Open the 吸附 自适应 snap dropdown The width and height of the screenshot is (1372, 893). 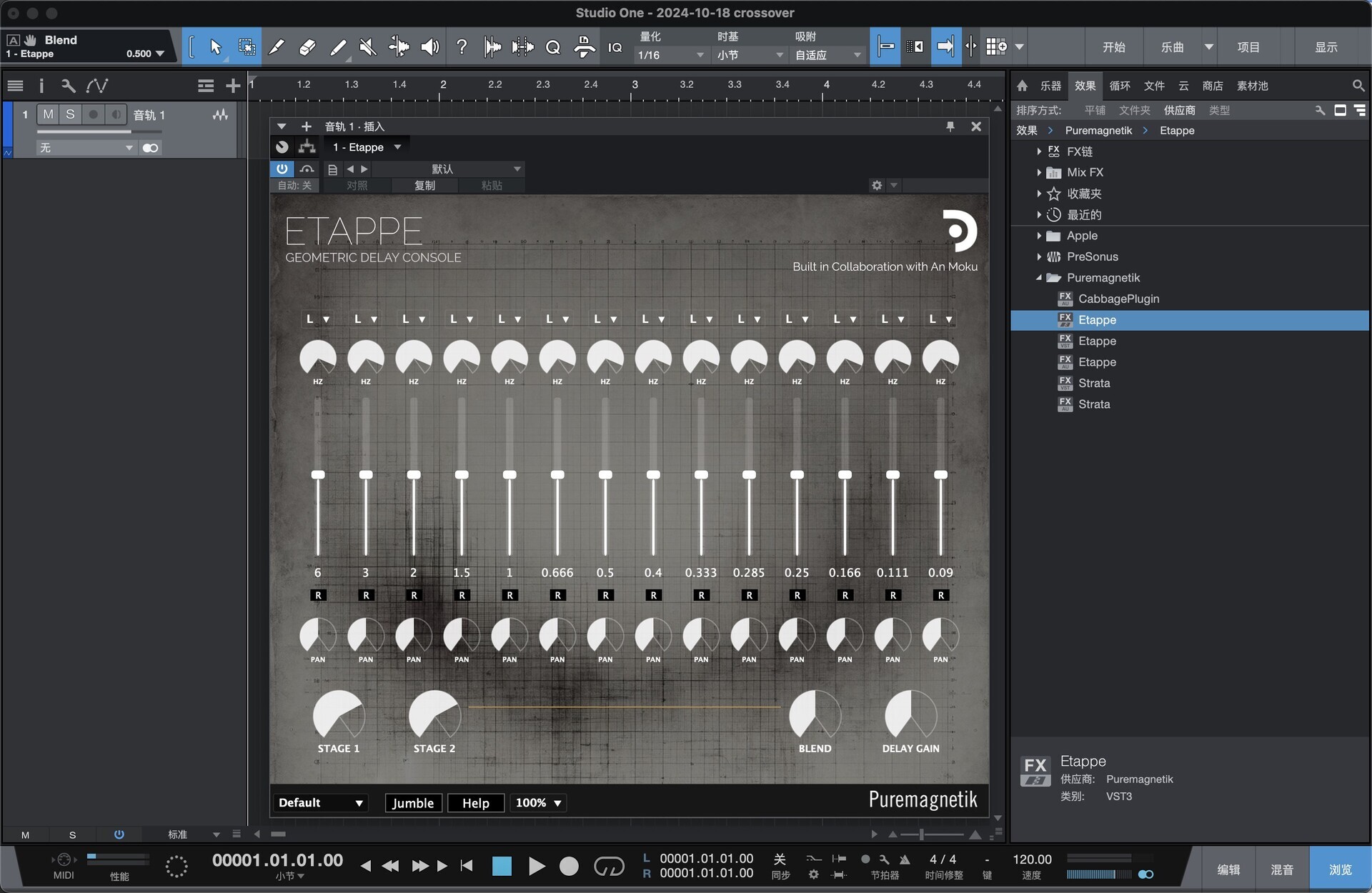point(827,55)
